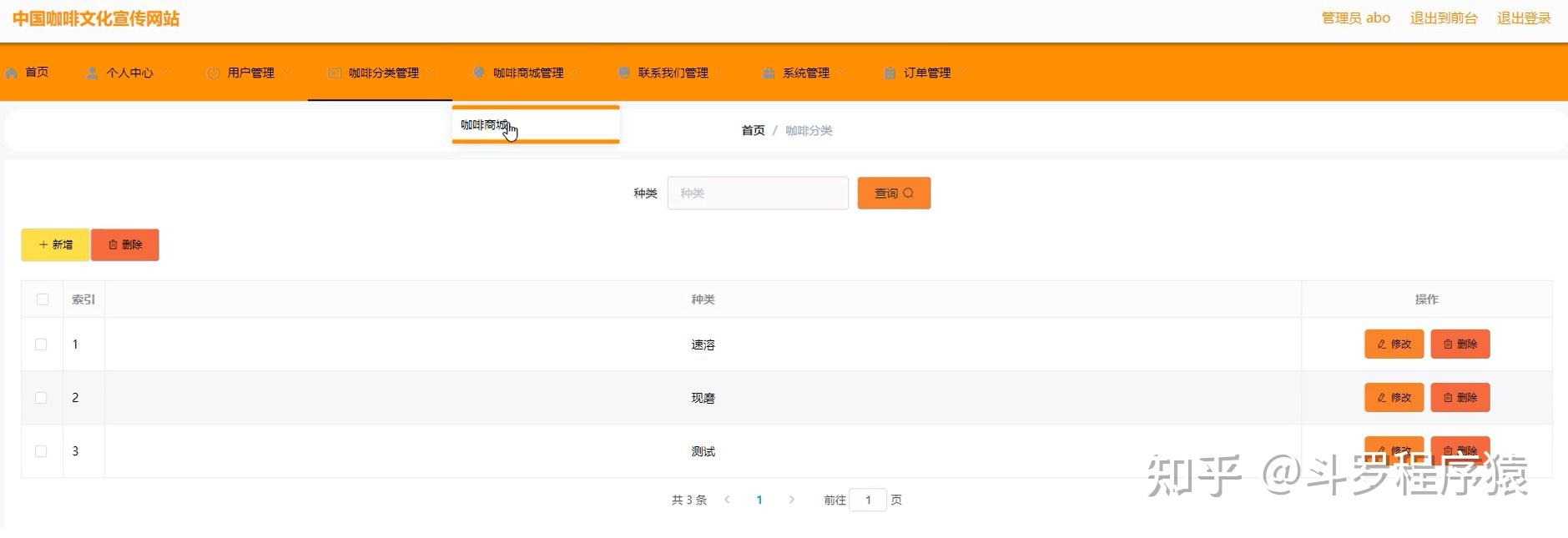Click 修改 for the 现磨 row
Image resolution: width=1568 pixels, height=538 pixels.
click(x=1394, y=397)
